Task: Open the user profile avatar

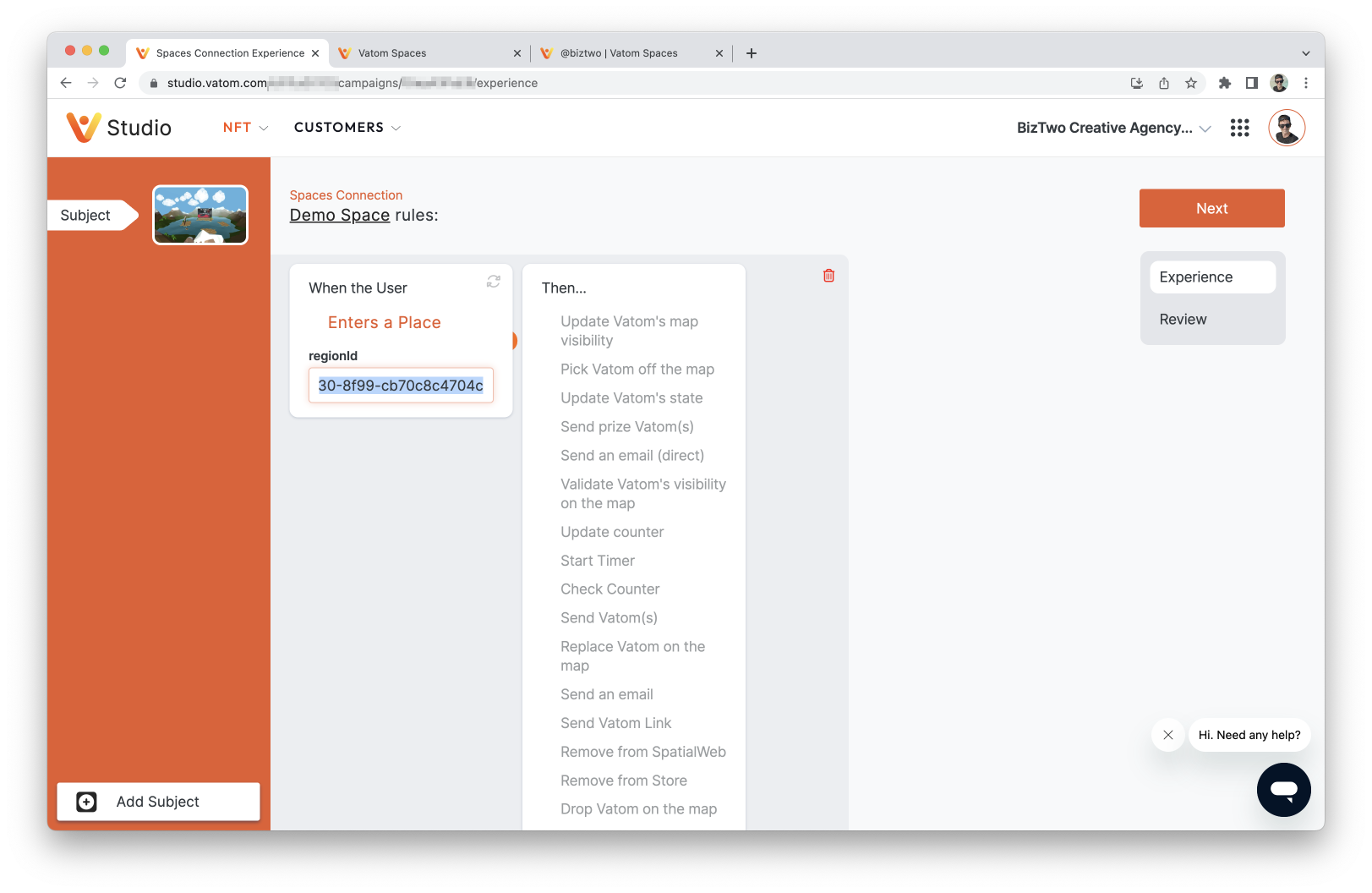Action: pyautogui.click(x=1287, y=128)
